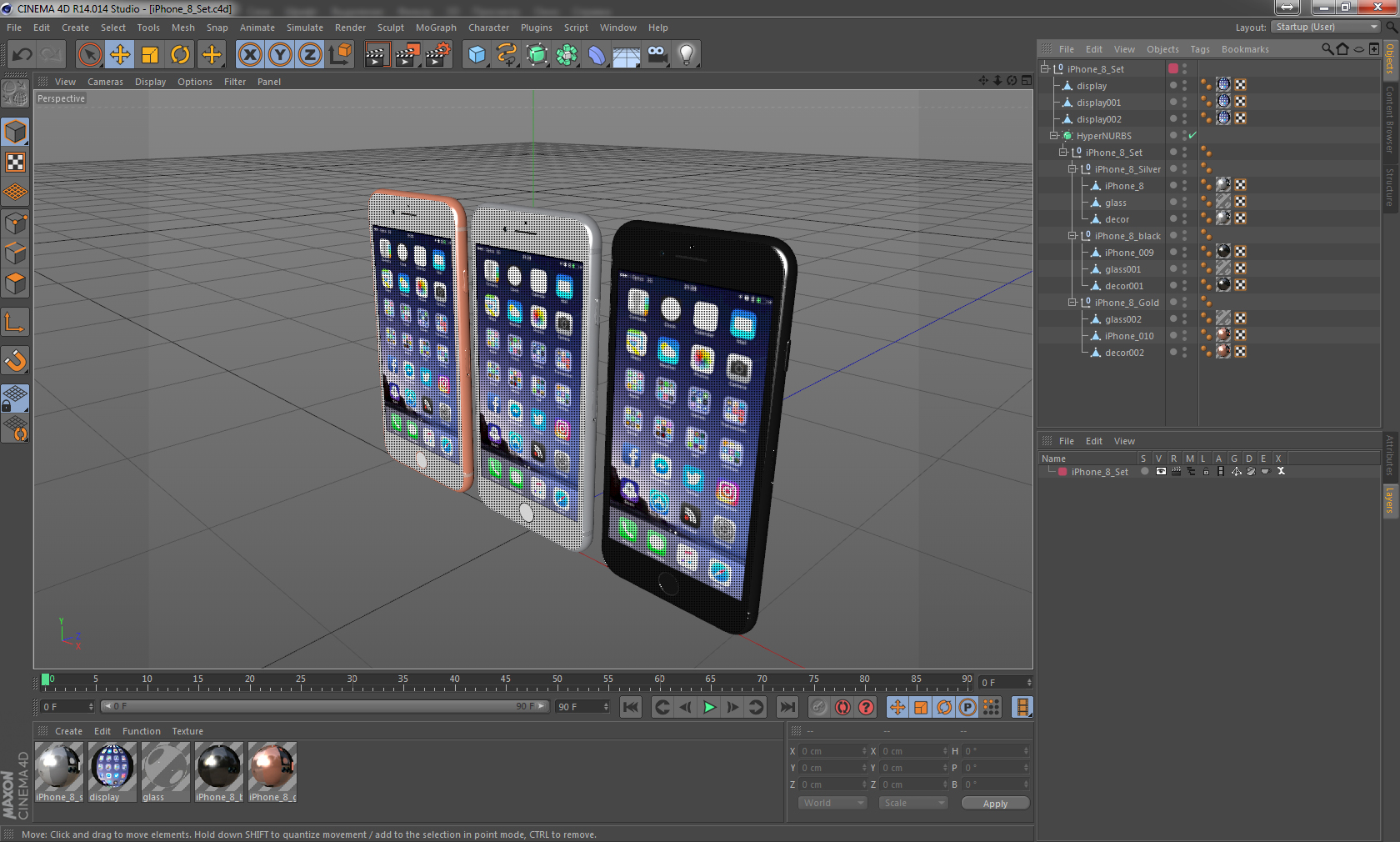Select the Scale tool
This screenshot has height=842, width=1400.
150,55
